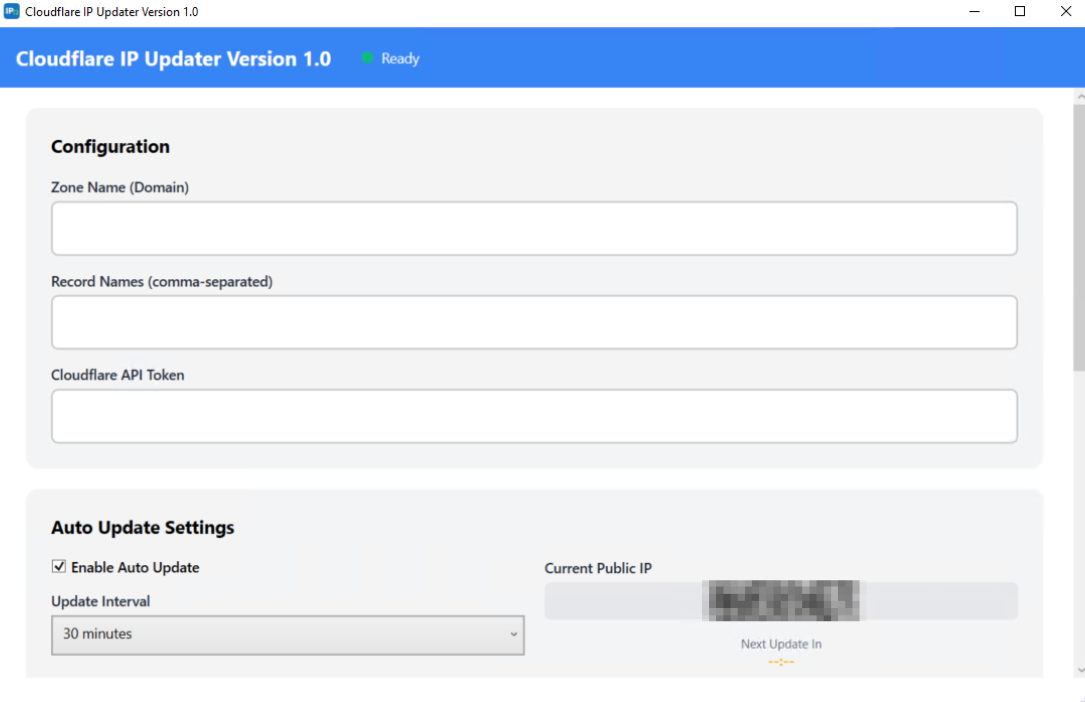Minimize the Cloudflare IP Updater window
Viewport: 1085px width, 702px height.
974,12
